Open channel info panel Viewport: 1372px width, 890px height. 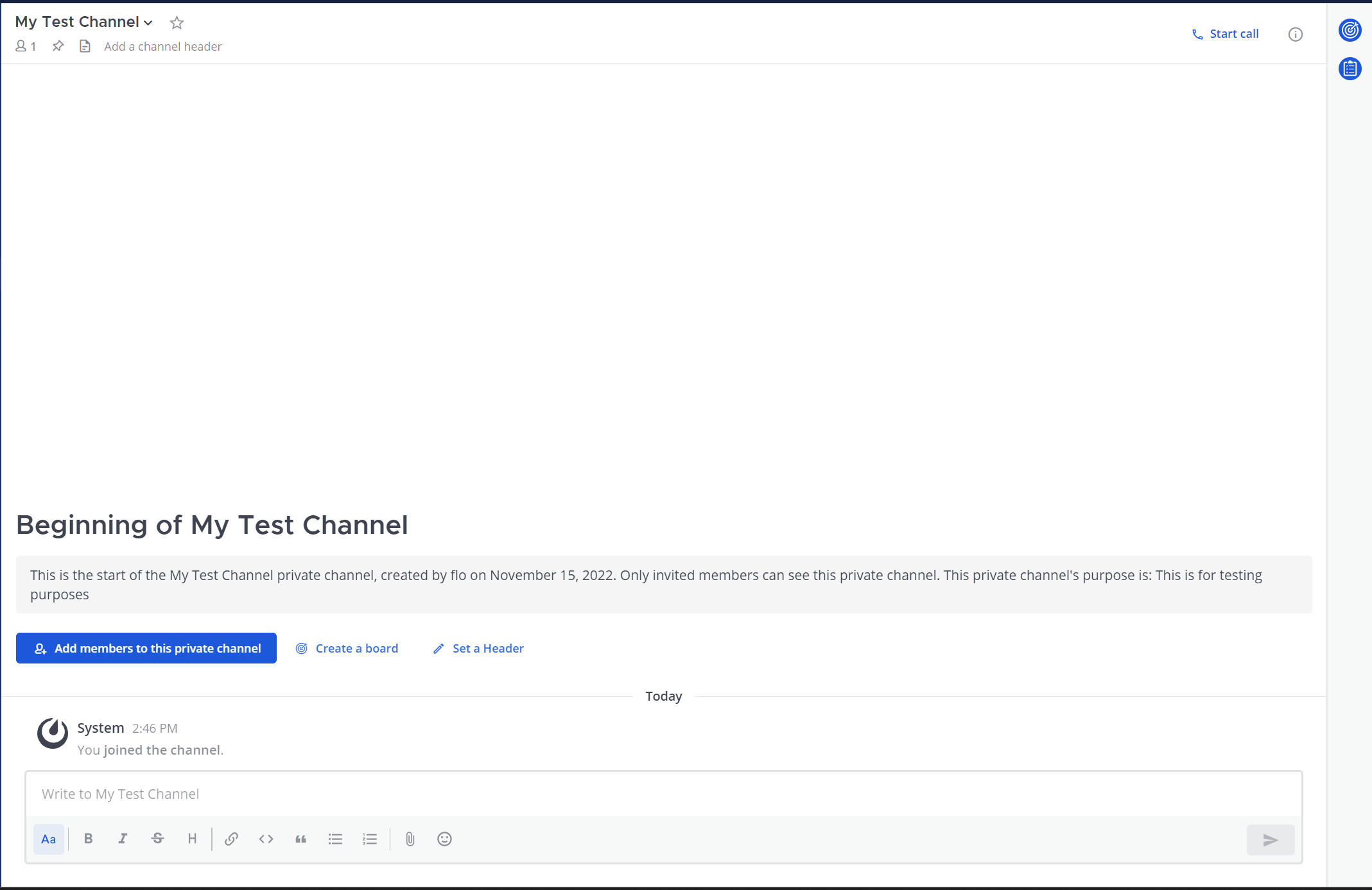(x=1295, y=35)
